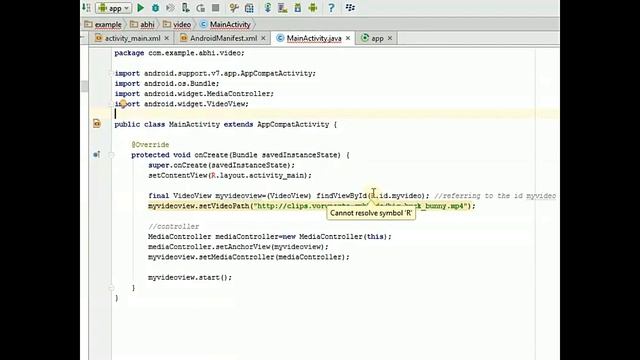Click the make project sort icon at toolbar start
Image resolution: width=640 pixels, height=360 pixels.
[x=87, y=8]
